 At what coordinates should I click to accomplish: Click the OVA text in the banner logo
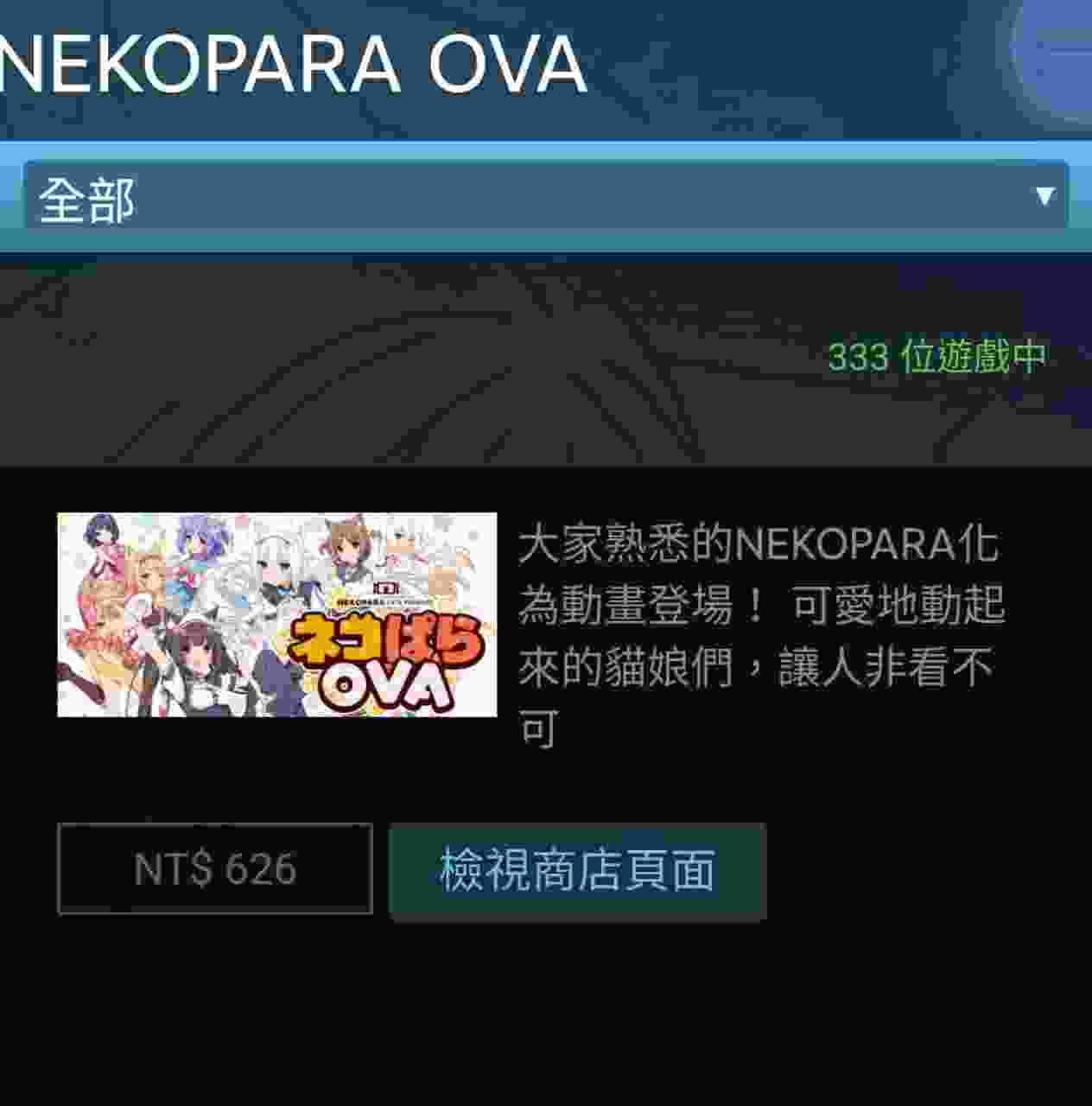384,688
